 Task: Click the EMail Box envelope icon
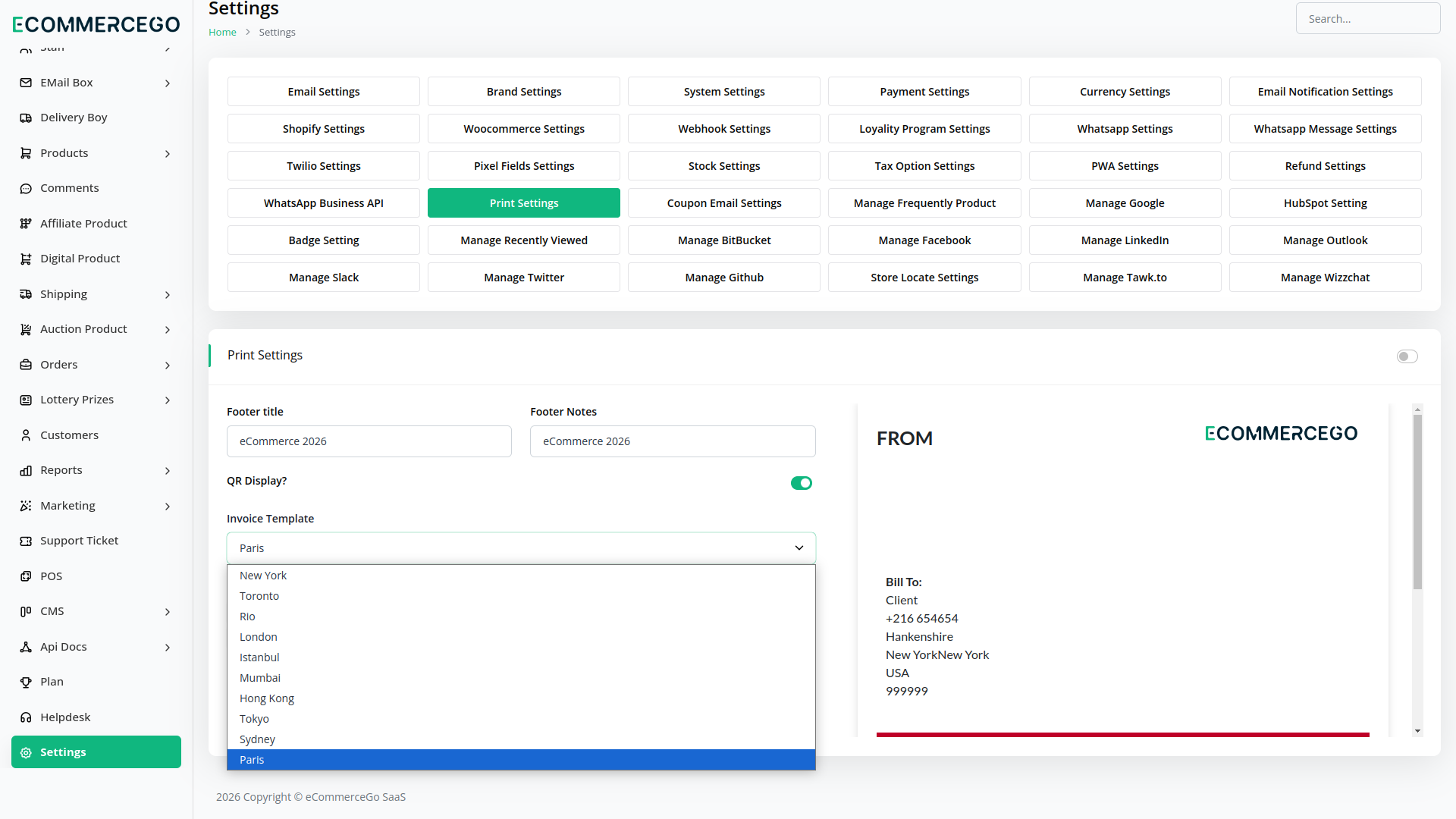coord(26,83)
